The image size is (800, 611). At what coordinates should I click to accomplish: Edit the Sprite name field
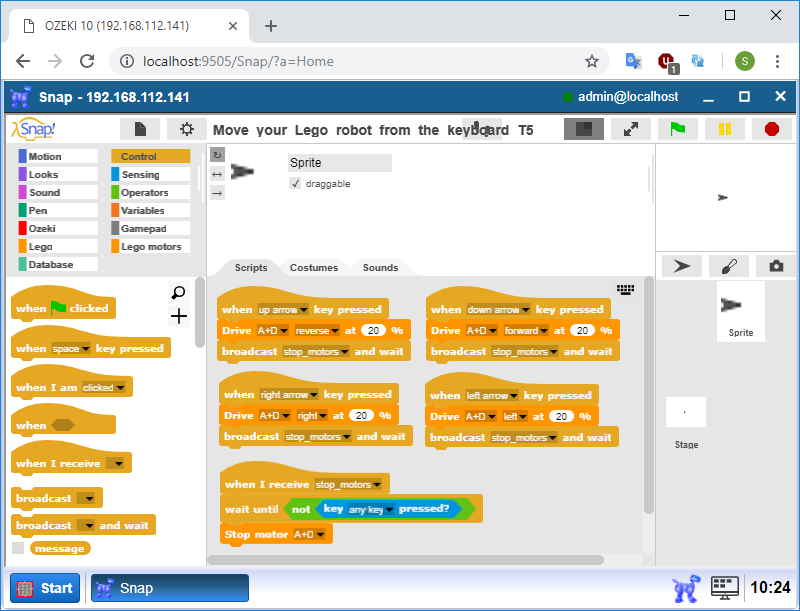click(x=340, y=163)
